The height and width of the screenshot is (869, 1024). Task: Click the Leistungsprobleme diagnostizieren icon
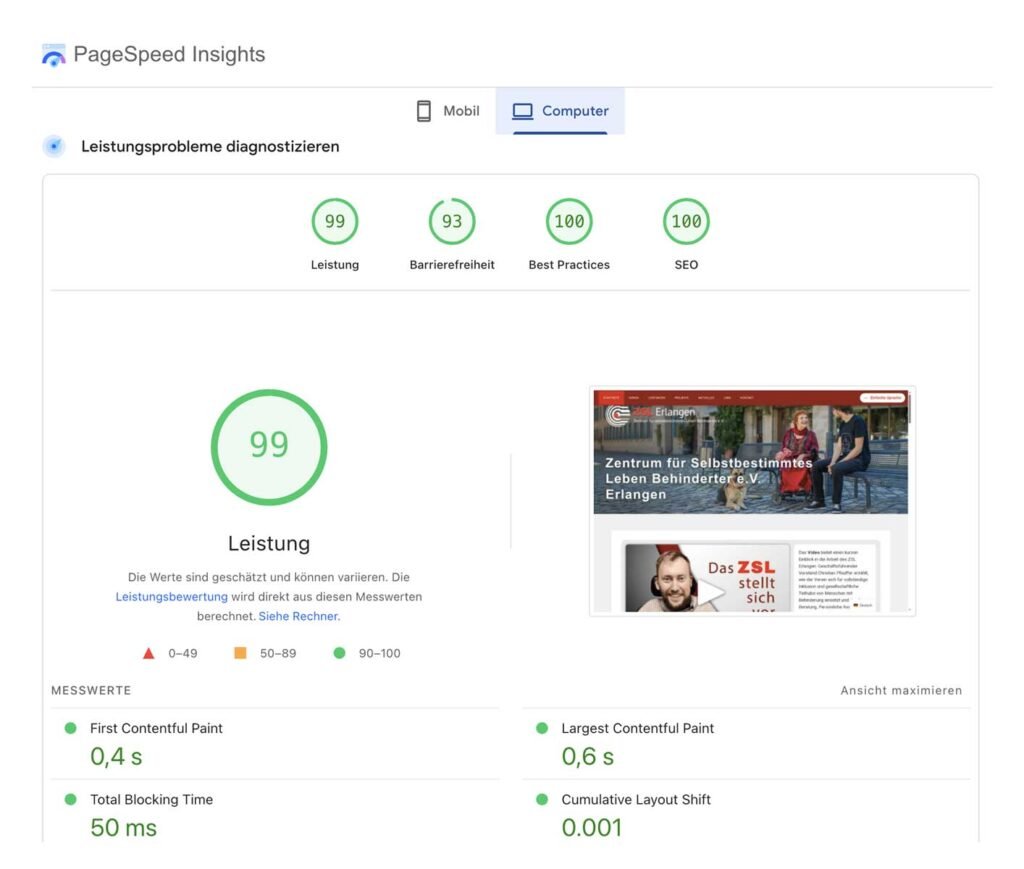click(x=54, y=146)
